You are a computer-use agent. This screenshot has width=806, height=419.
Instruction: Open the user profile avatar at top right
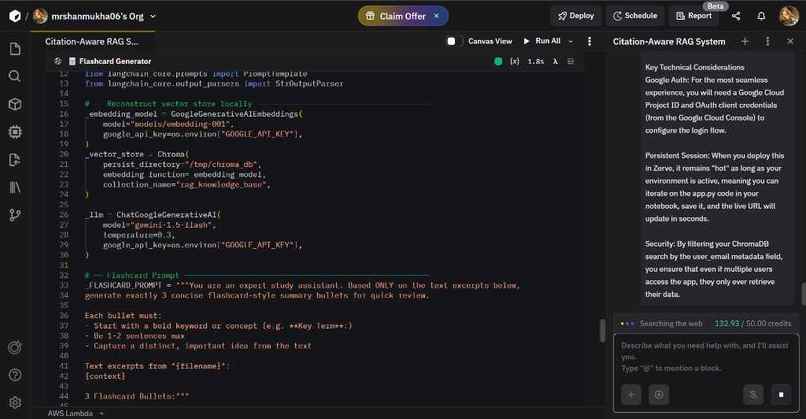tap(789, 16)
